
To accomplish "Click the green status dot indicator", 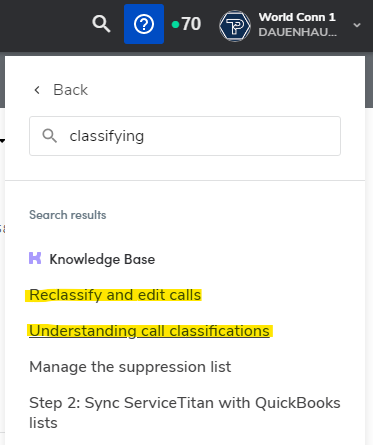I will (x=175, y=25).
